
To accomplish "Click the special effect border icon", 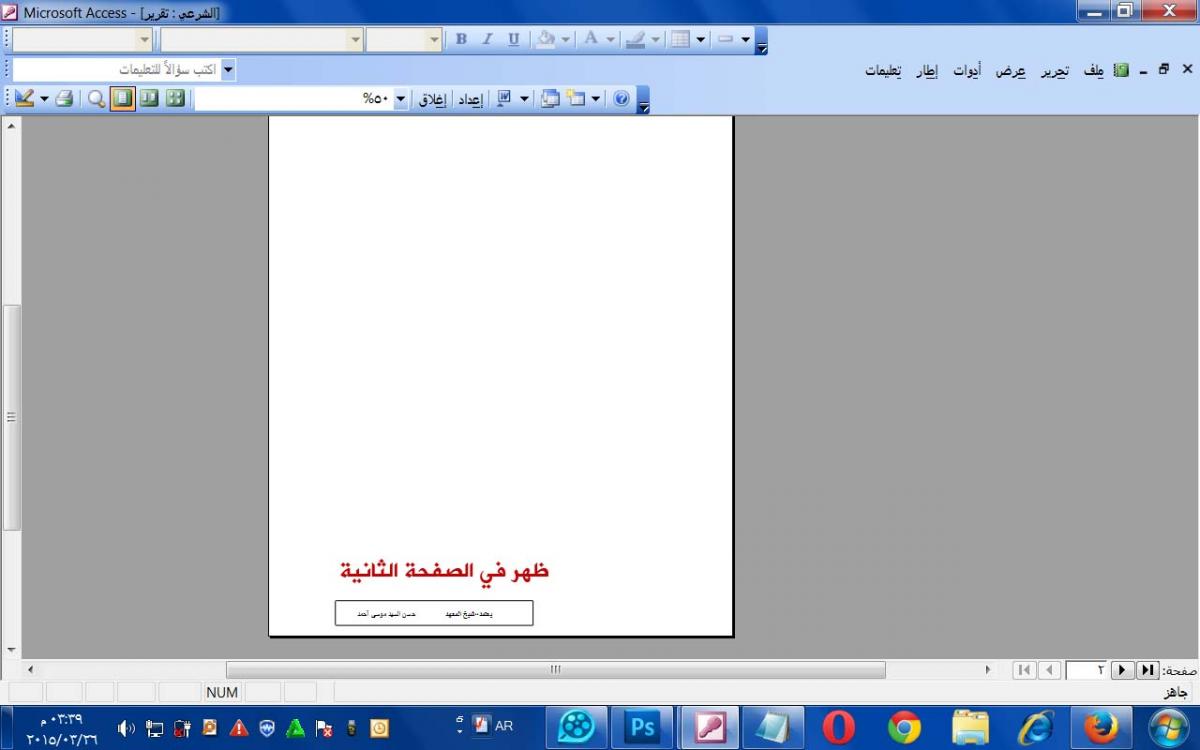I will click(725, 39).
